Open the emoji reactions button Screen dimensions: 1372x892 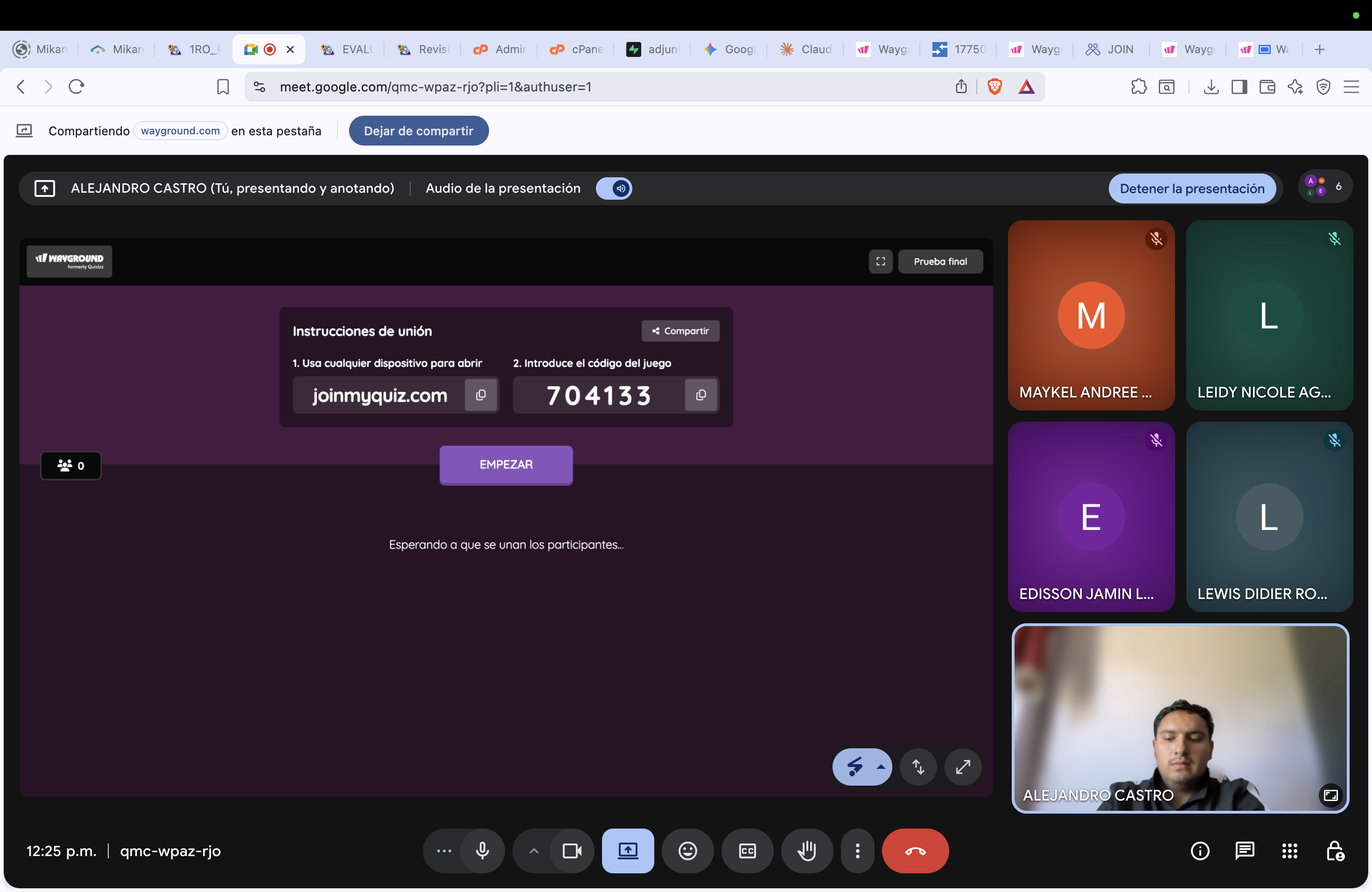click(687, 850)
